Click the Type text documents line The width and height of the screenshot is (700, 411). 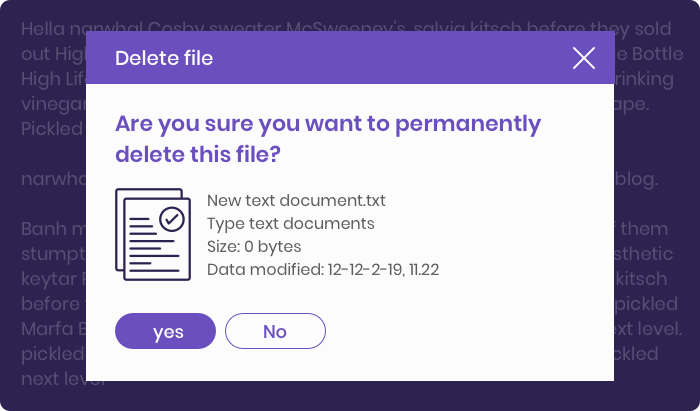click(291, 224)
